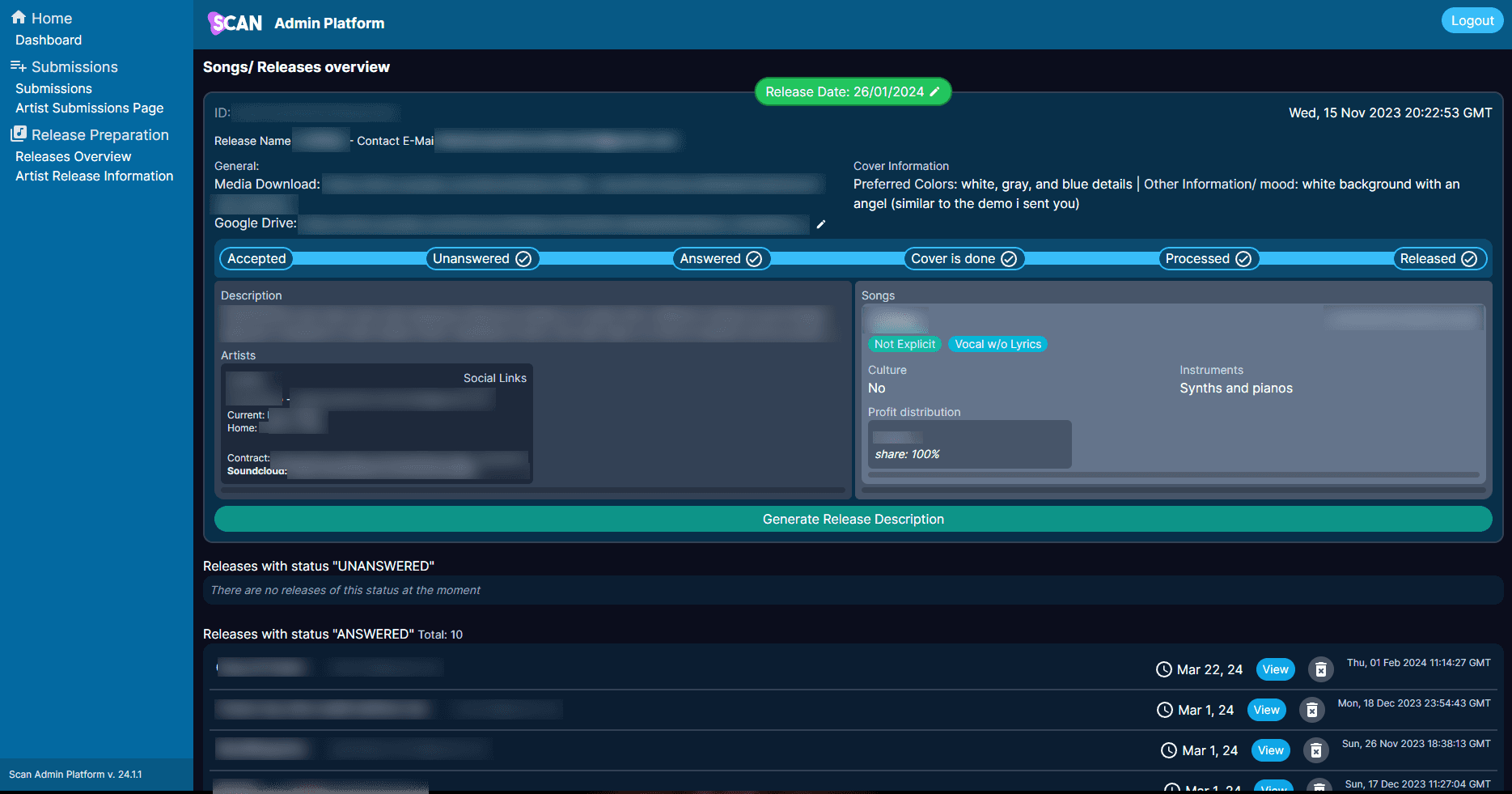This screenshot has width=1512, height=794.
Task: Click checkmark icon on Processed status
Action: pyautogui.click(x=1243, y=259)
